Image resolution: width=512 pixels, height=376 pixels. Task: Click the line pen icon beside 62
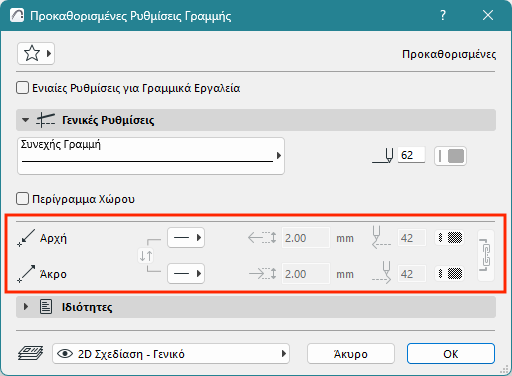(x=383, y=156)
